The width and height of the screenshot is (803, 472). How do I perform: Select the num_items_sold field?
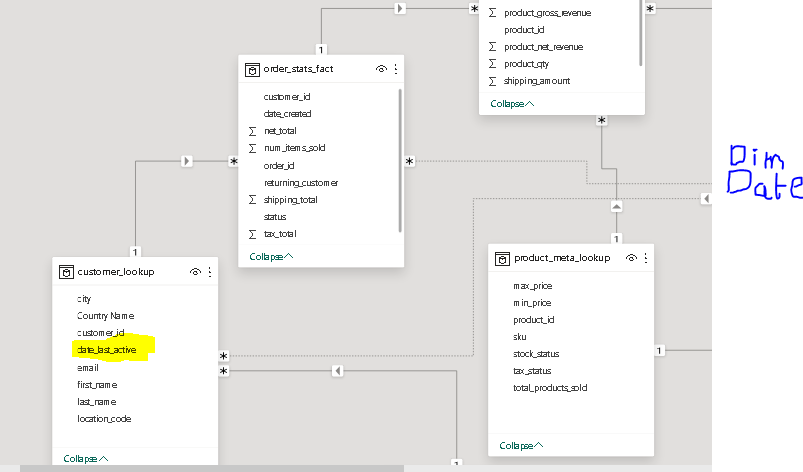click(x=294, y=148)
